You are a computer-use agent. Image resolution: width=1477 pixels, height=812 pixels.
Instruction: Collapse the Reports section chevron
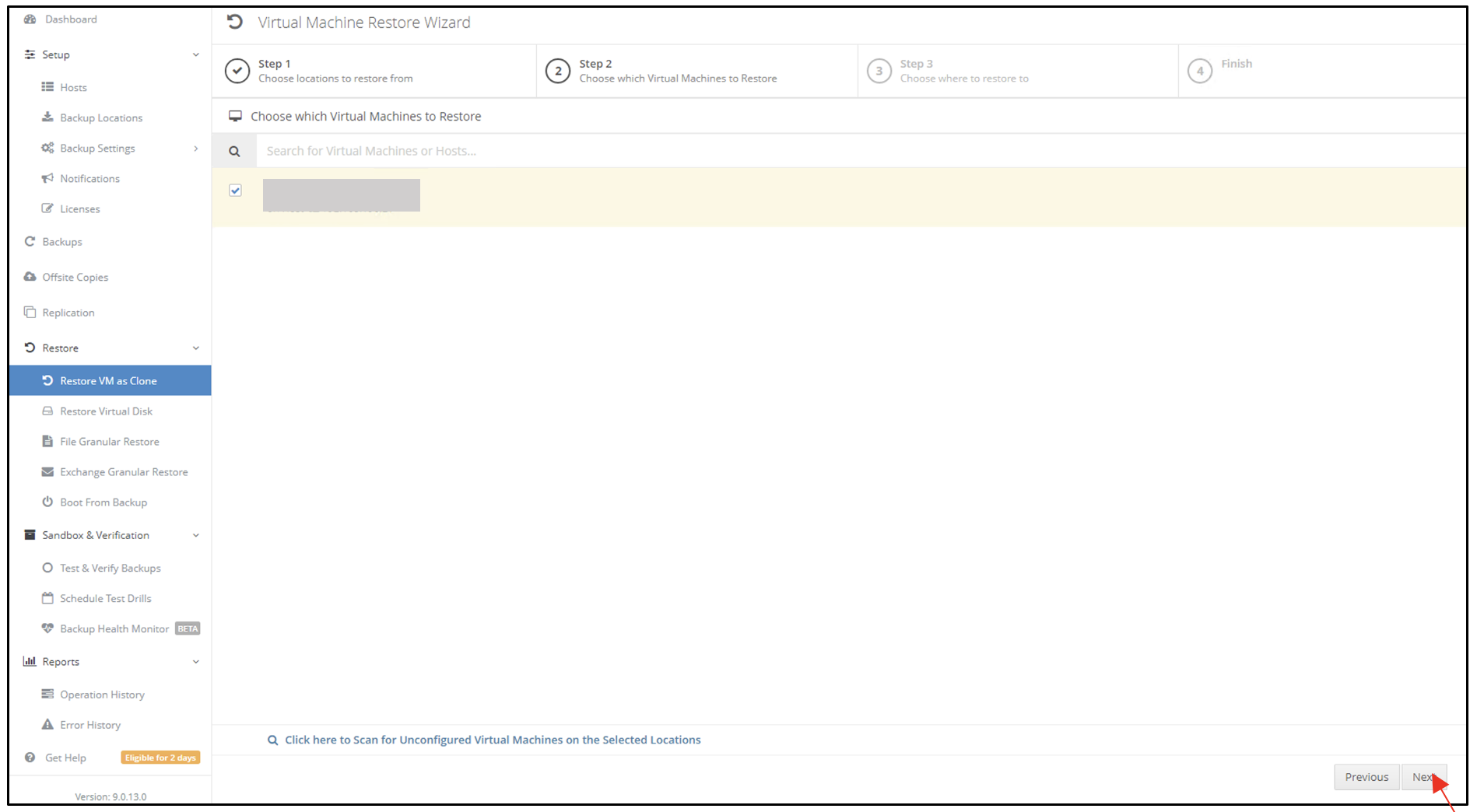tap(196, 662)
